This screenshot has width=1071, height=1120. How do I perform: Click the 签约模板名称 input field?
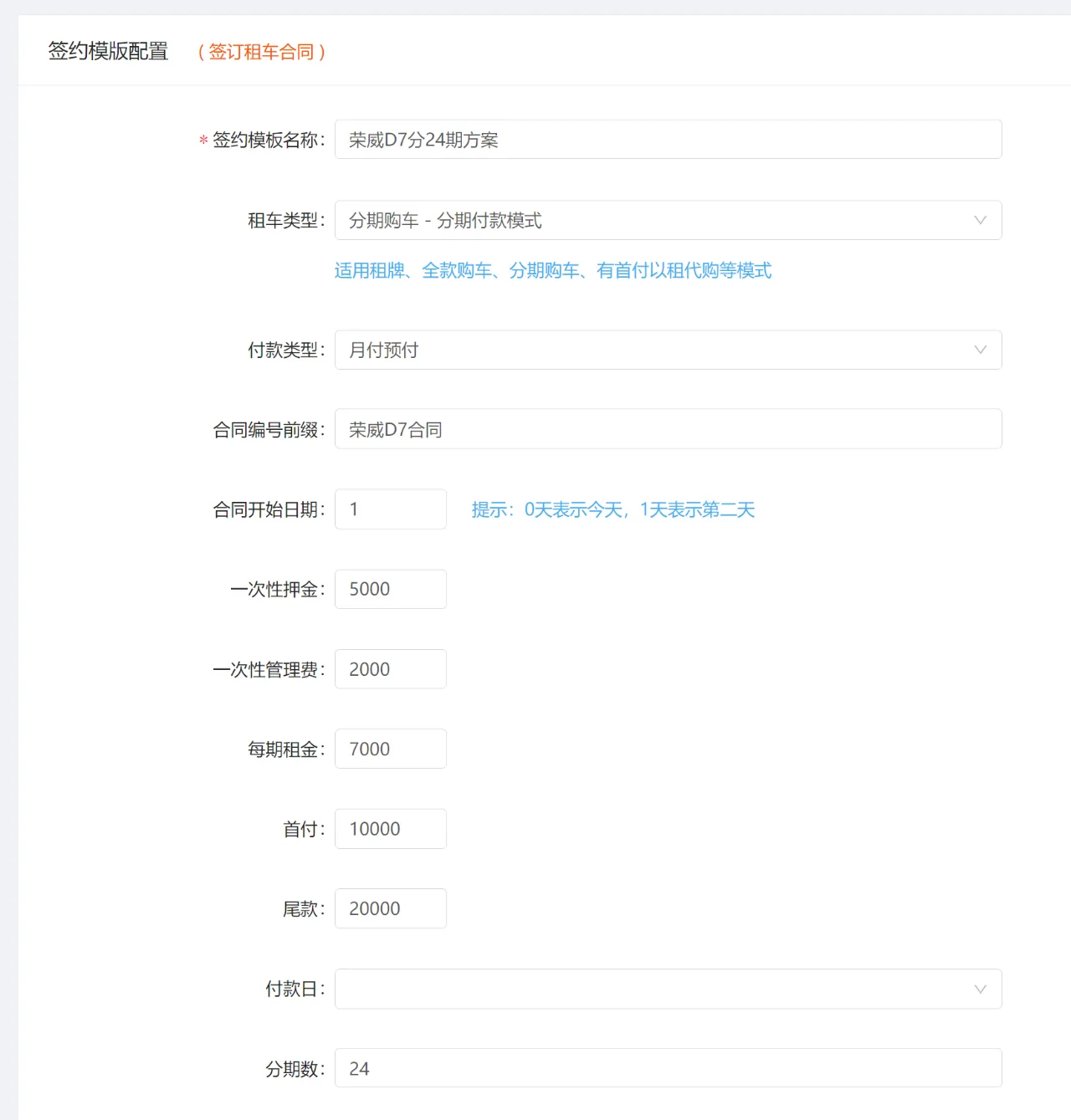668,140
